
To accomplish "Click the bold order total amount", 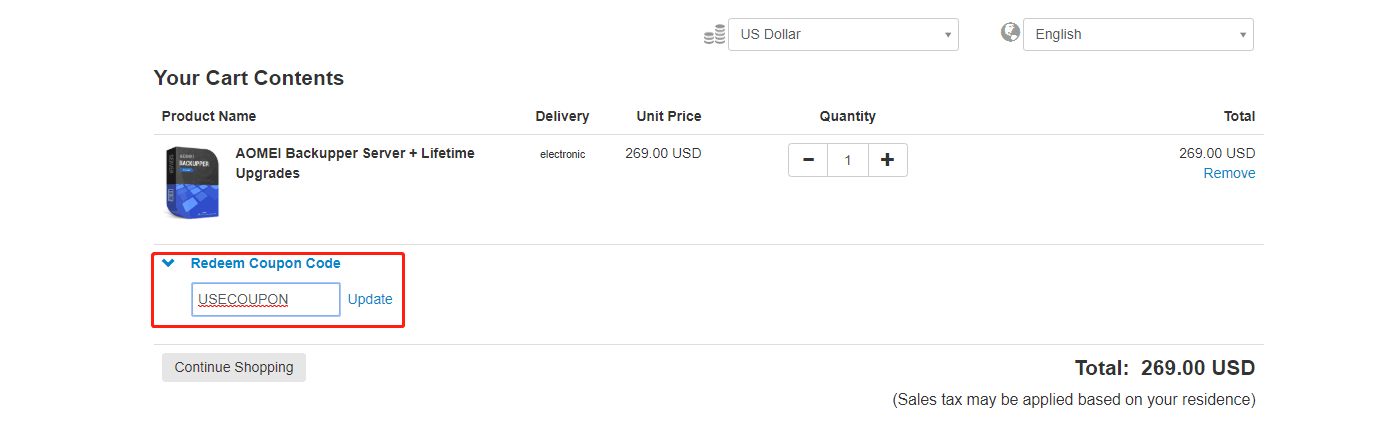I will pos(1197,368).
